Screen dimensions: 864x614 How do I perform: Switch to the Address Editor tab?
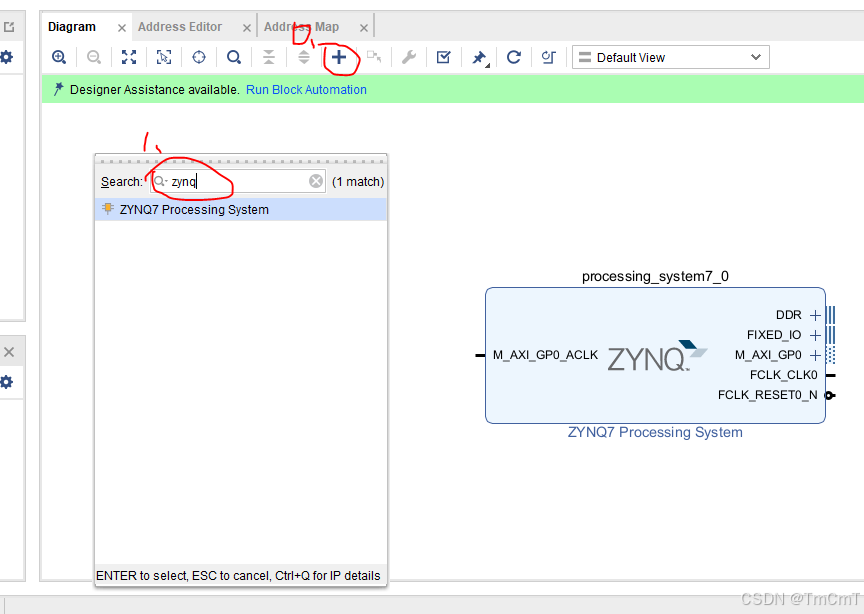coord(180,27)
